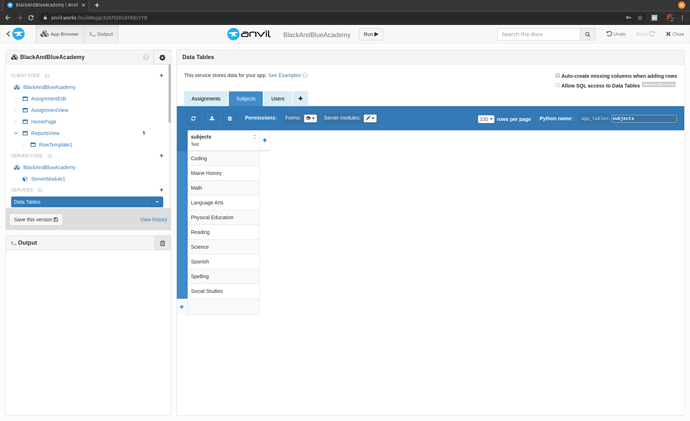
Task: Add a new client code item
Action: (x=161, y=75)
